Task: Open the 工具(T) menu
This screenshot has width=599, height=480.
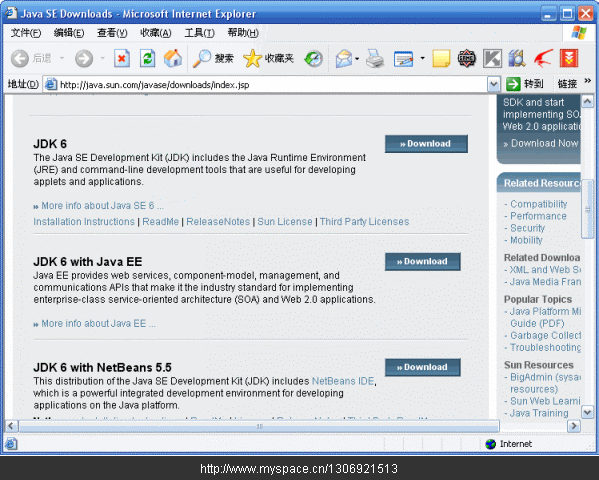Action: tap(199, 33)
